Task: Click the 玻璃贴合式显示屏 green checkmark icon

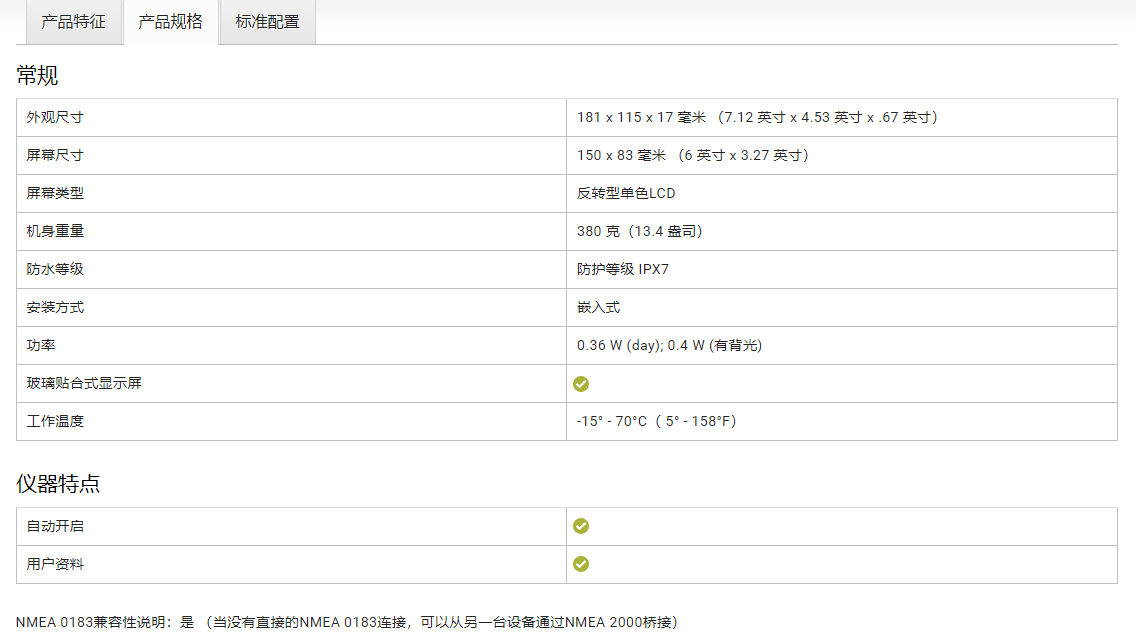Action: pyautogui.click(x=581, y=384)
